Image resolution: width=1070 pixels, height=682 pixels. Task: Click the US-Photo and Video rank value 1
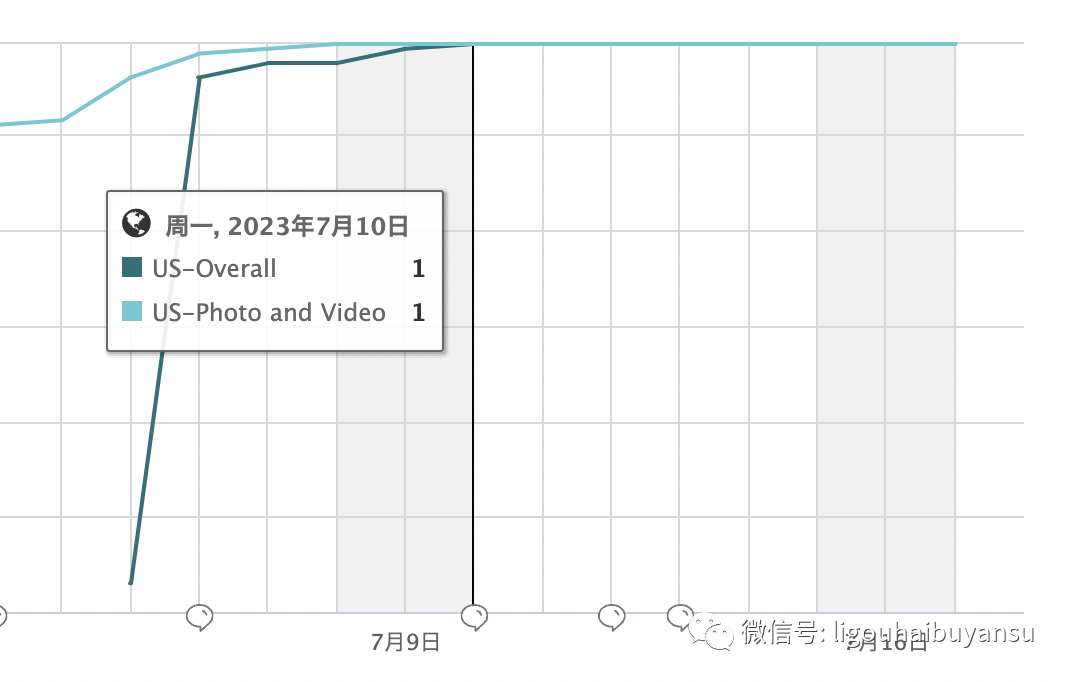coord(418,313)
